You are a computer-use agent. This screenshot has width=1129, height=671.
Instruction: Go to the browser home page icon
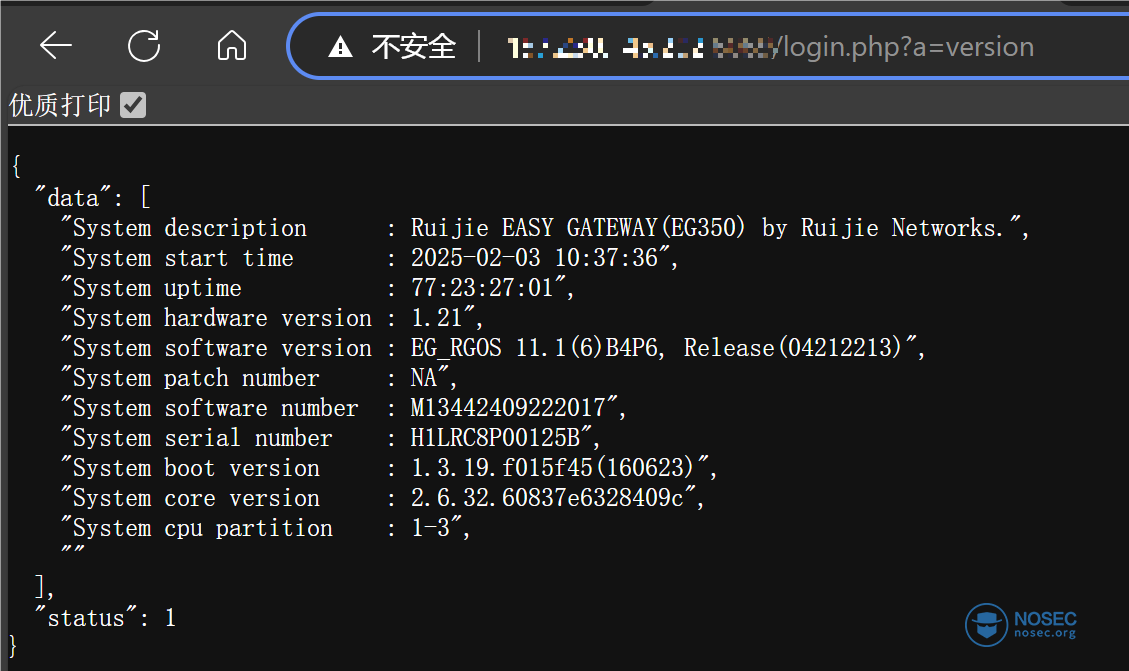pyautogui.click(x=232, y=46)
